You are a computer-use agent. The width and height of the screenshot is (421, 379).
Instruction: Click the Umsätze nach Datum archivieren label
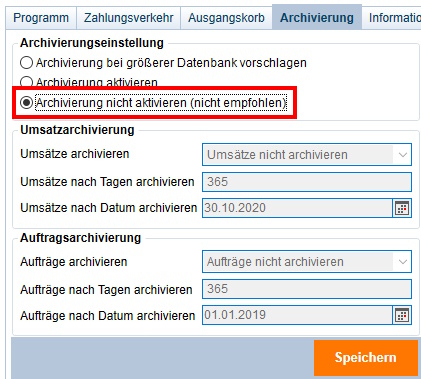coord(109,208)
